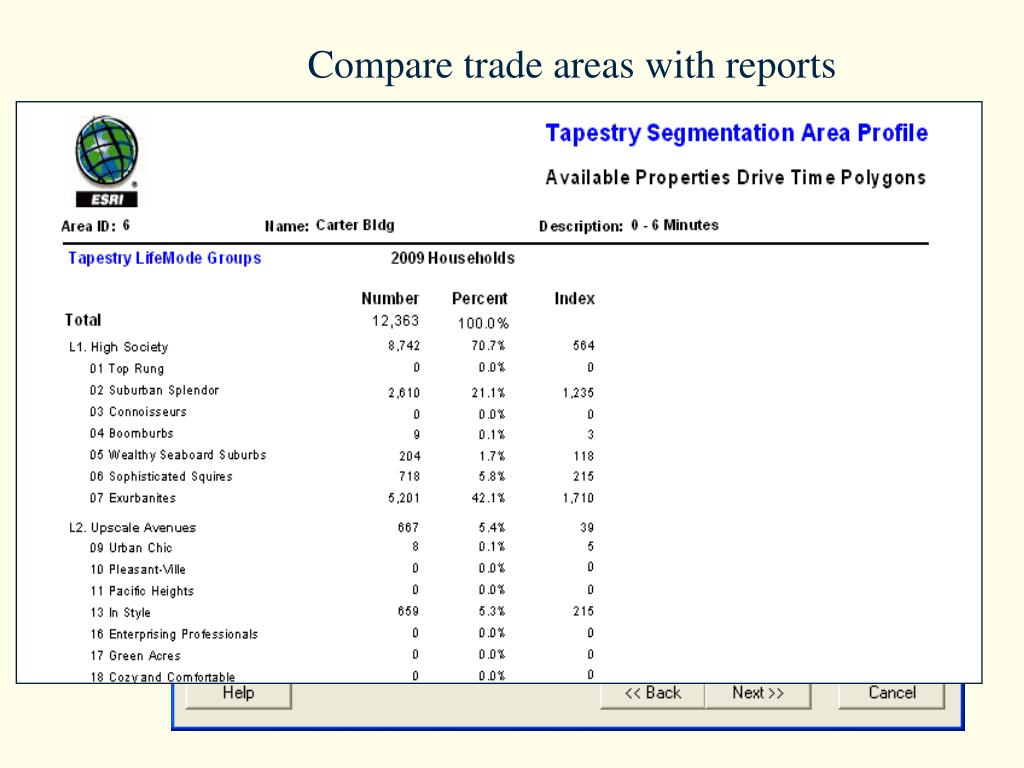This screenshot has width=1024, height=768.
Task: Select High Society index 564
Action: click(x=583, y=345)
